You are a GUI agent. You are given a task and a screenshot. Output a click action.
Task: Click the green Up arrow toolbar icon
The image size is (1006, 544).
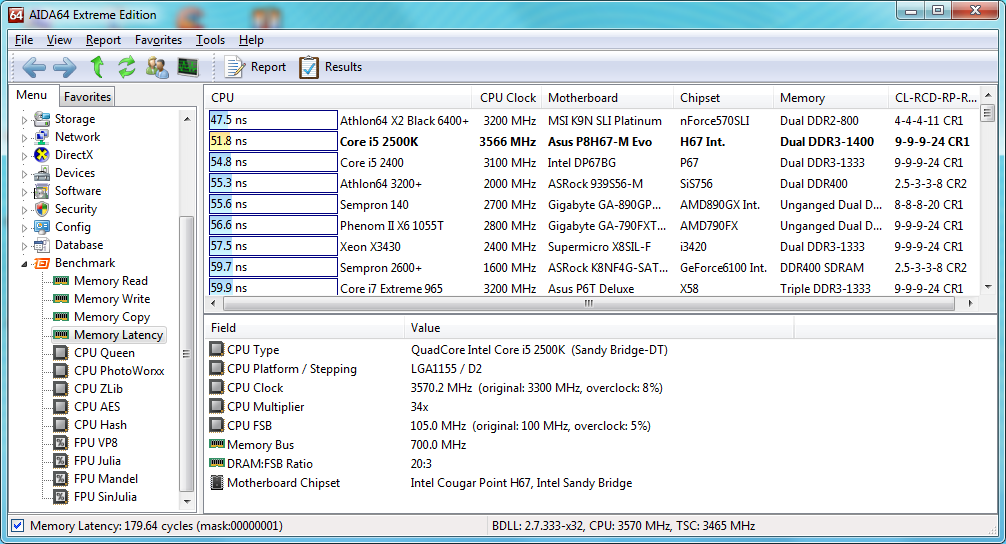[x=97, y=67]
